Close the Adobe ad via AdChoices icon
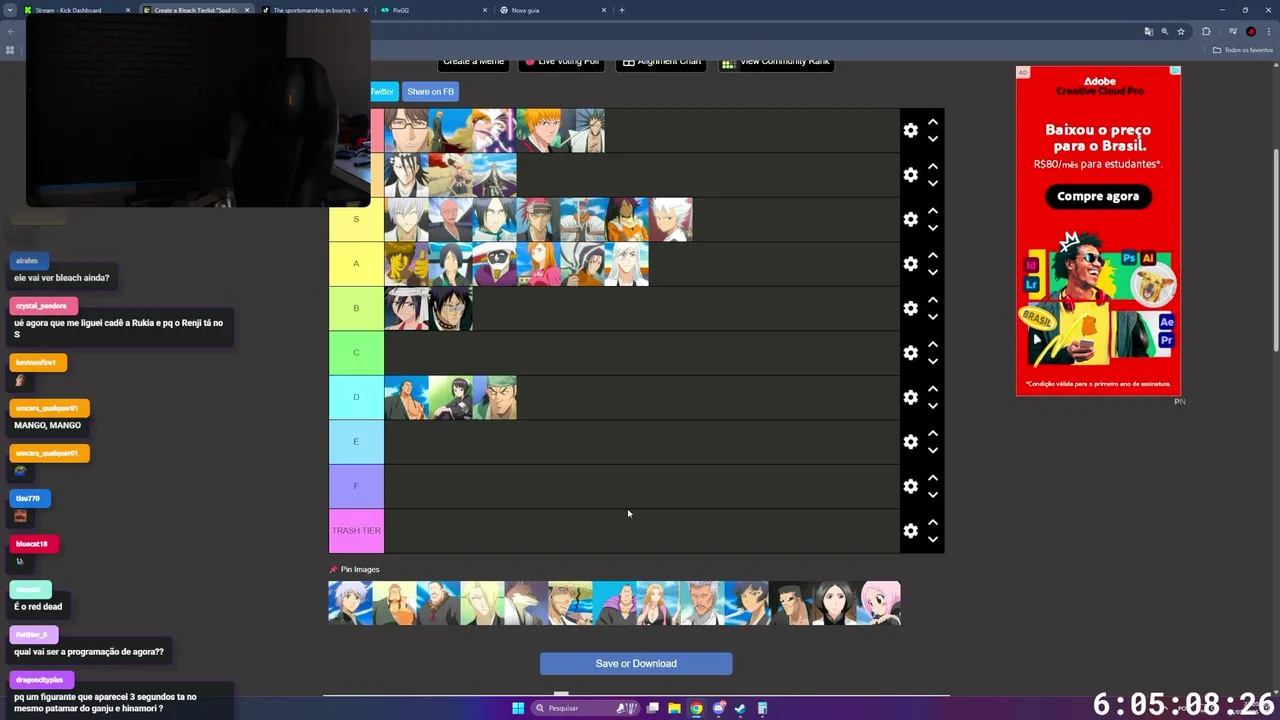The image size is (1280, 720). pyautogui.click(x=1176, y=71)
